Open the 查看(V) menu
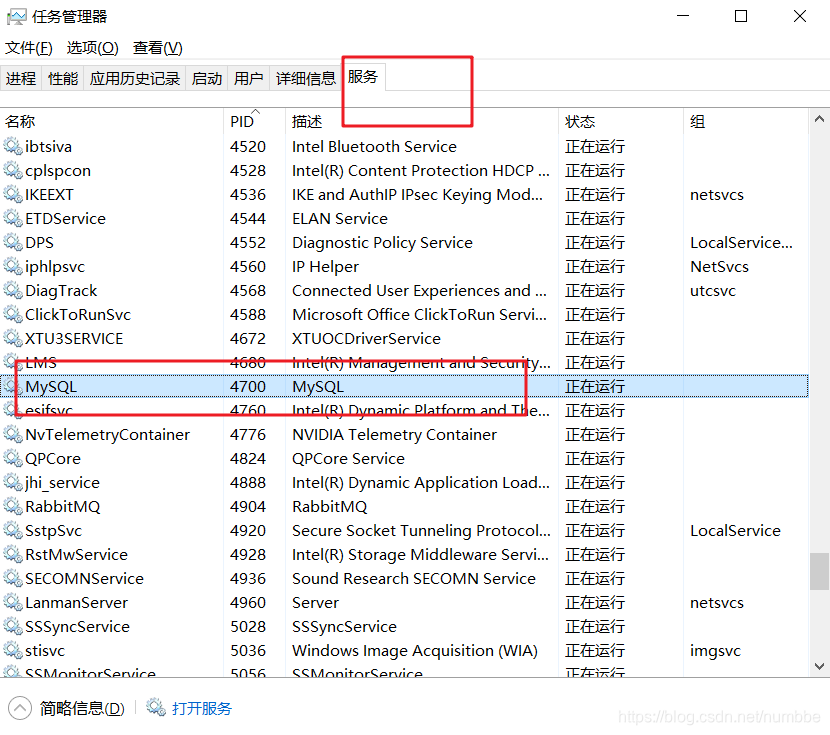The width and height of the screenshot is (830, 735). click(157, 48)
